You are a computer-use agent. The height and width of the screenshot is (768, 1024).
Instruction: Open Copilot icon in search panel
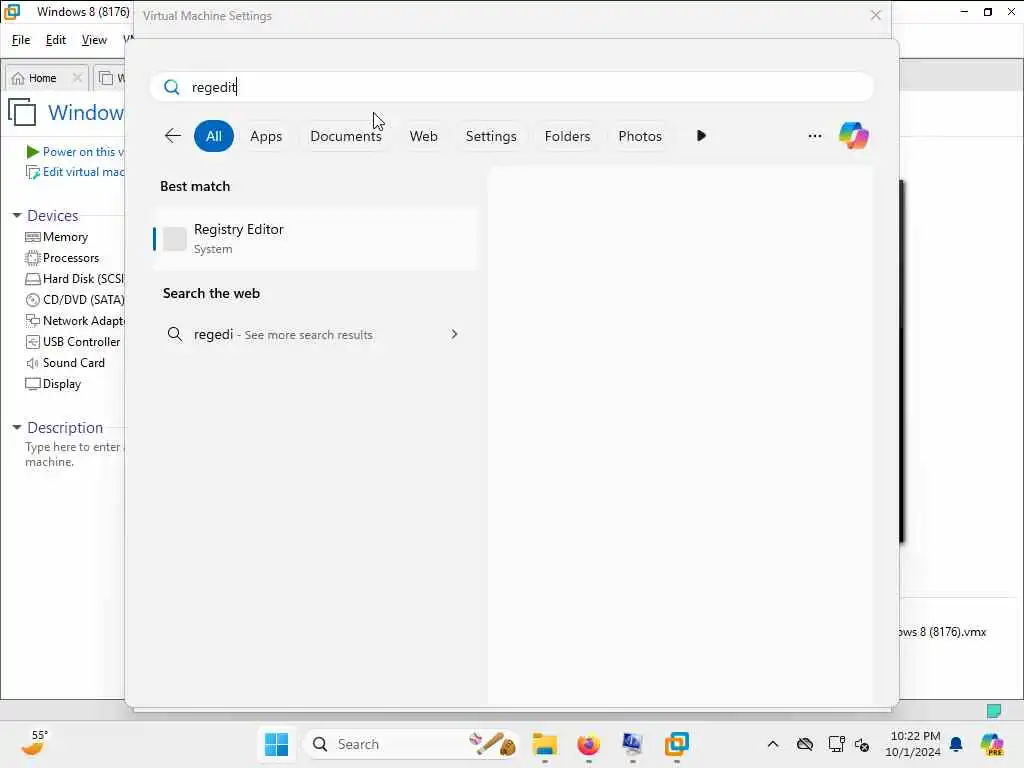click(x=854, y=136)
